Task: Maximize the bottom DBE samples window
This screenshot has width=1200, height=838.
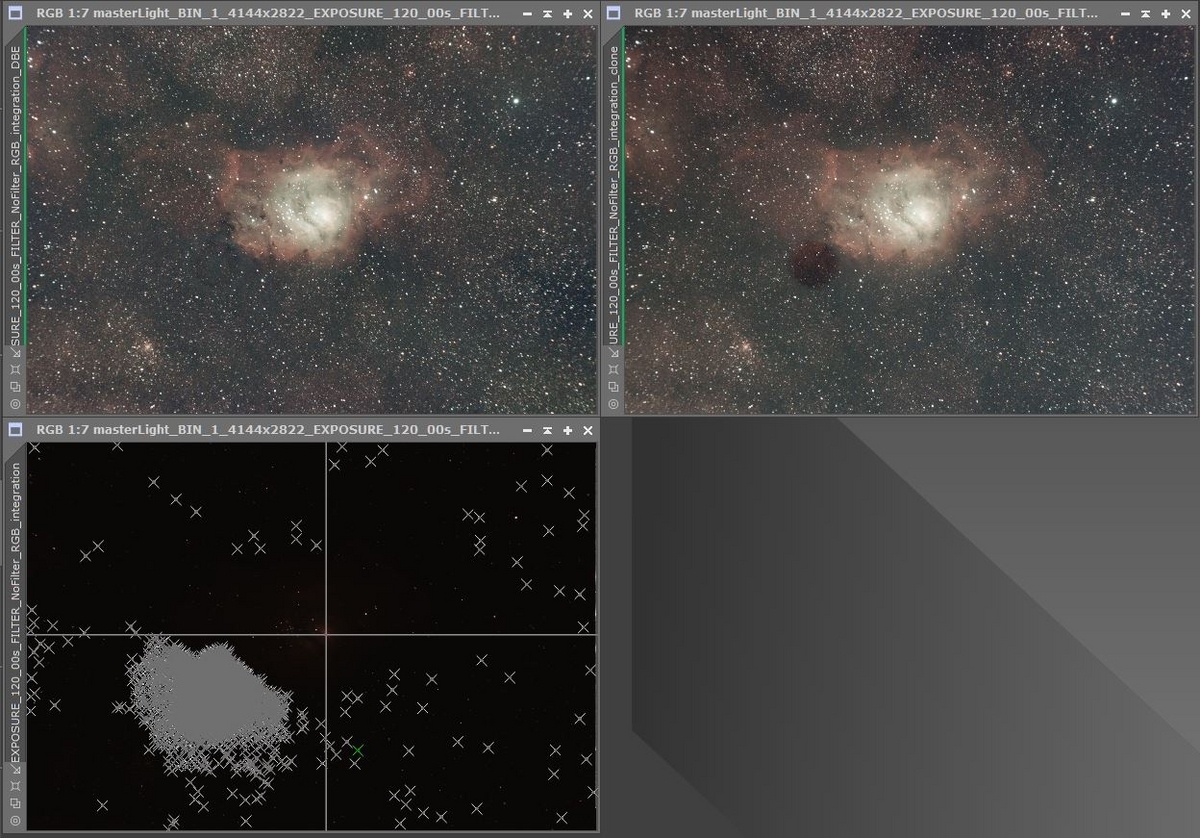Action: [x=567, y=430]
